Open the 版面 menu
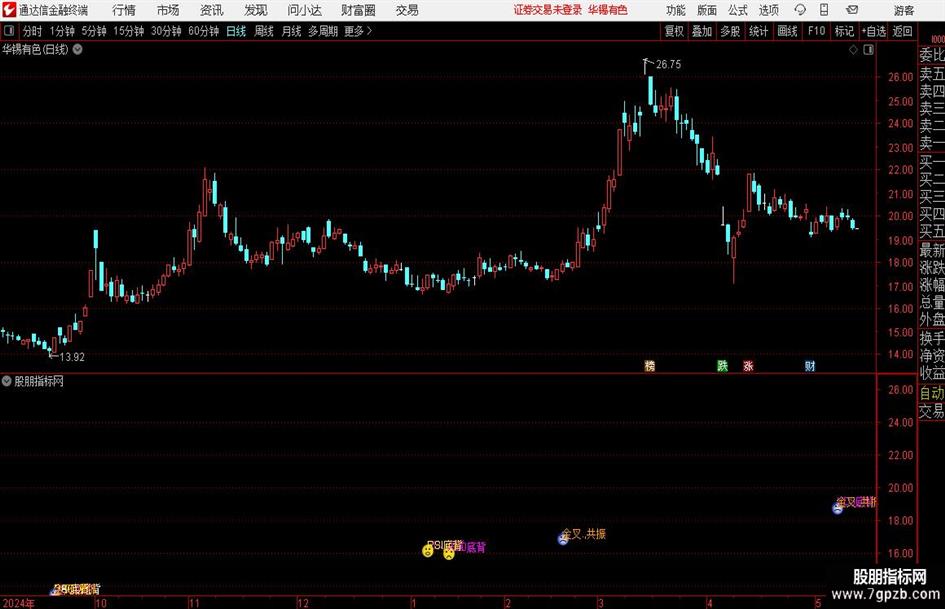Screen dimensions: 945x609 (x=707, y=10)
